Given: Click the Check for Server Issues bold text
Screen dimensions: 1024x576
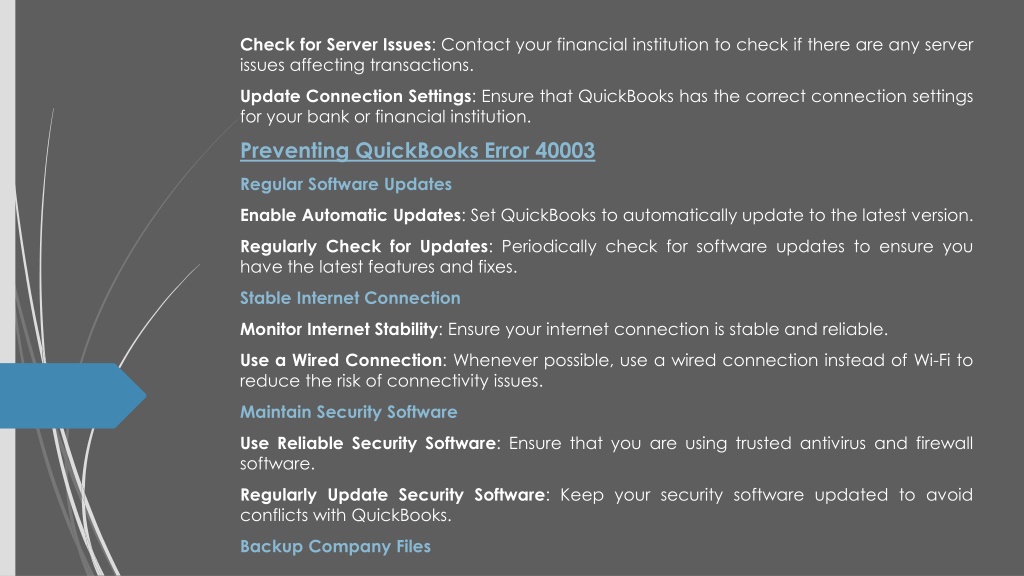Looking at the screenshot, I should (x=336, y=44).
